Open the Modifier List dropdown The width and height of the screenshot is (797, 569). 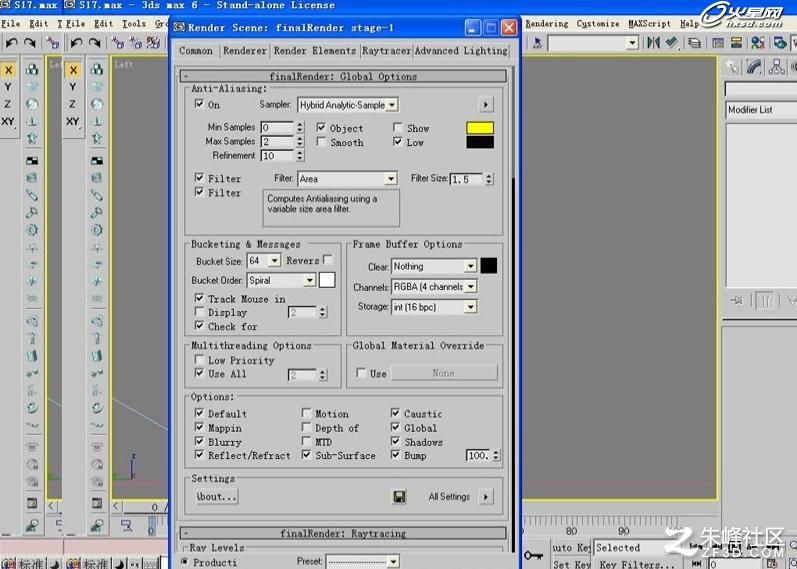tap(761, 110)
